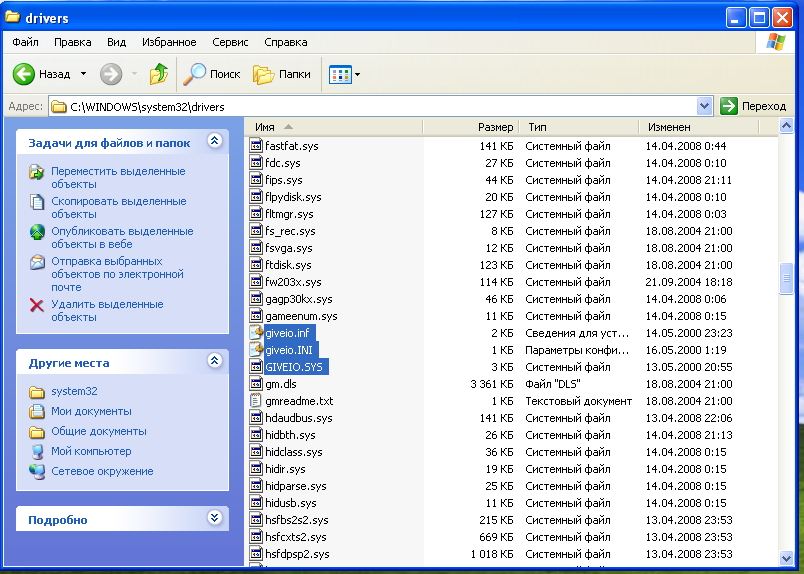804x574 pixels.
Task: Sort by the Размер column header
Action: click(x=494, y=127)
